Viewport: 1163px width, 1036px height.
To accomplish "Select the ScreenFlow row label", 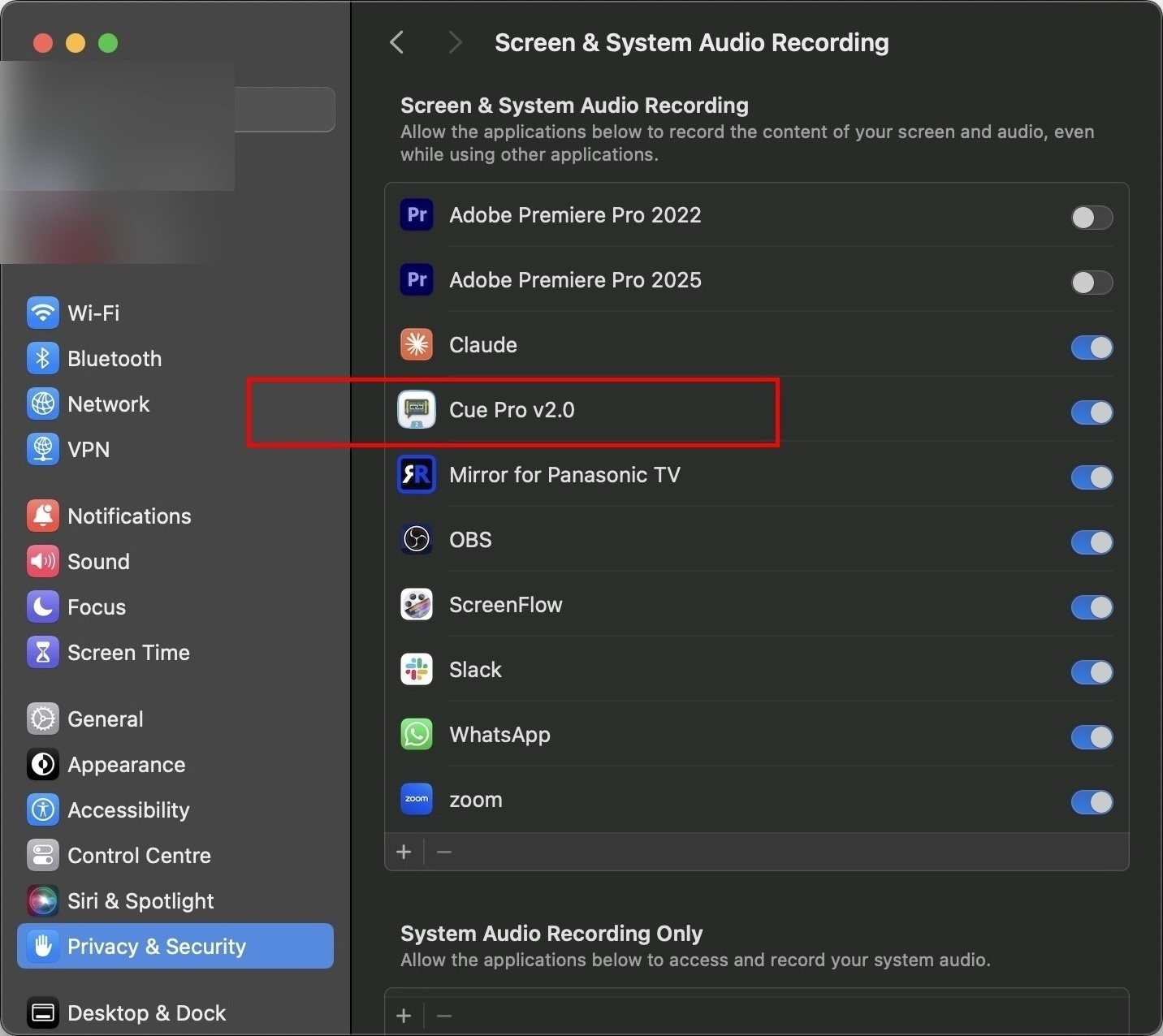I will coord(505,605).
